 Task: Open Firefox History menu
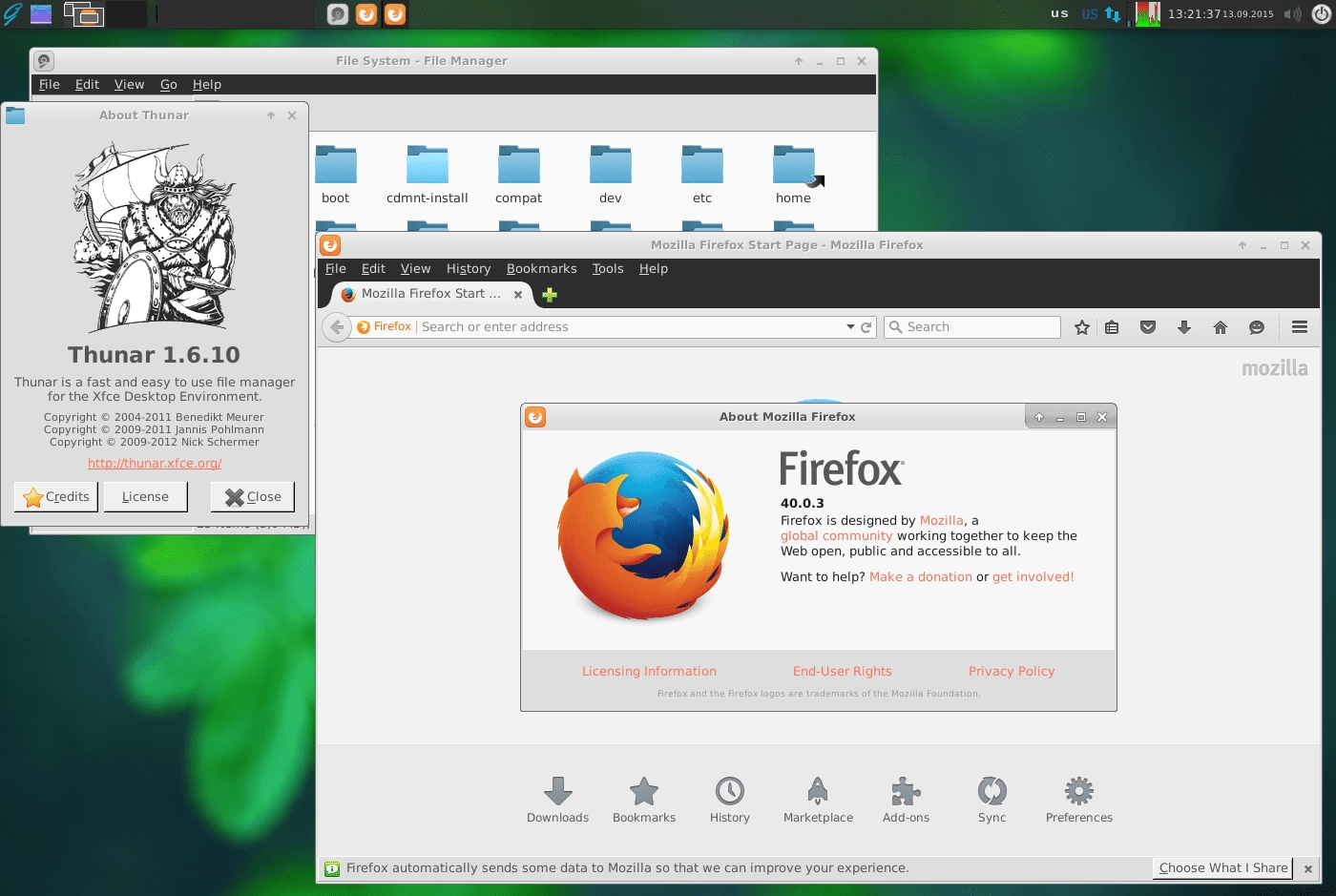pos(469,269)
